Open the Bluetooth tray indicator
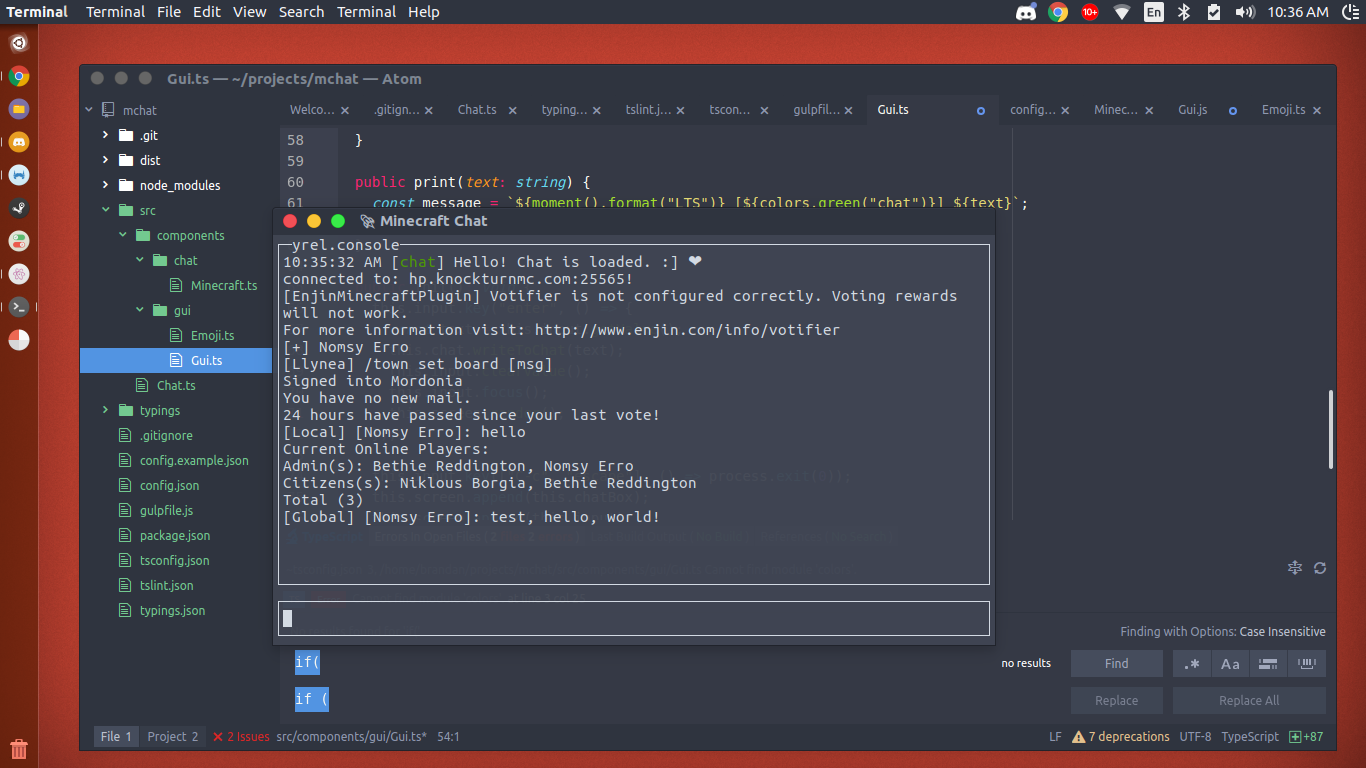Viewport: 1366px width, 768px height. coord(1184,12)
